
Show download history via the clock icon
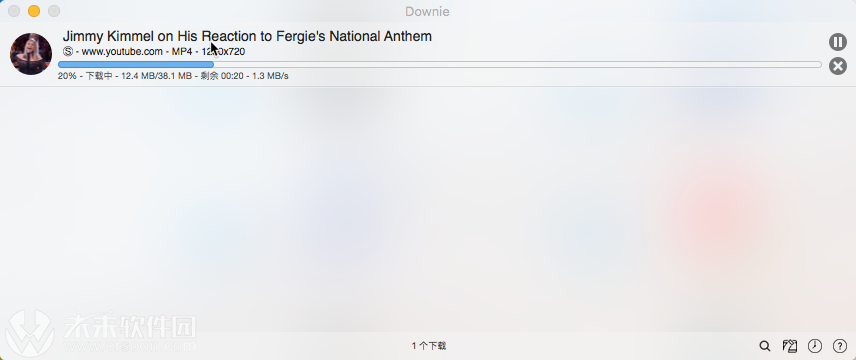tap(815, 346)
